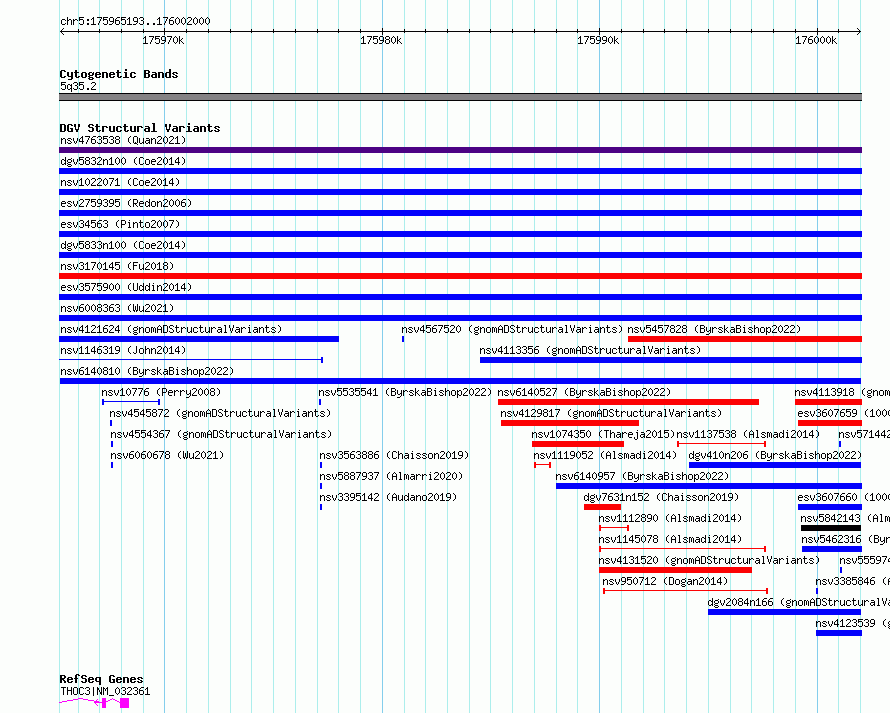This screenshot has width=890, height=713.
Task: Click the nsv5535541 (ByrskaBishop2022) label
Action: (x=405, y=392)
